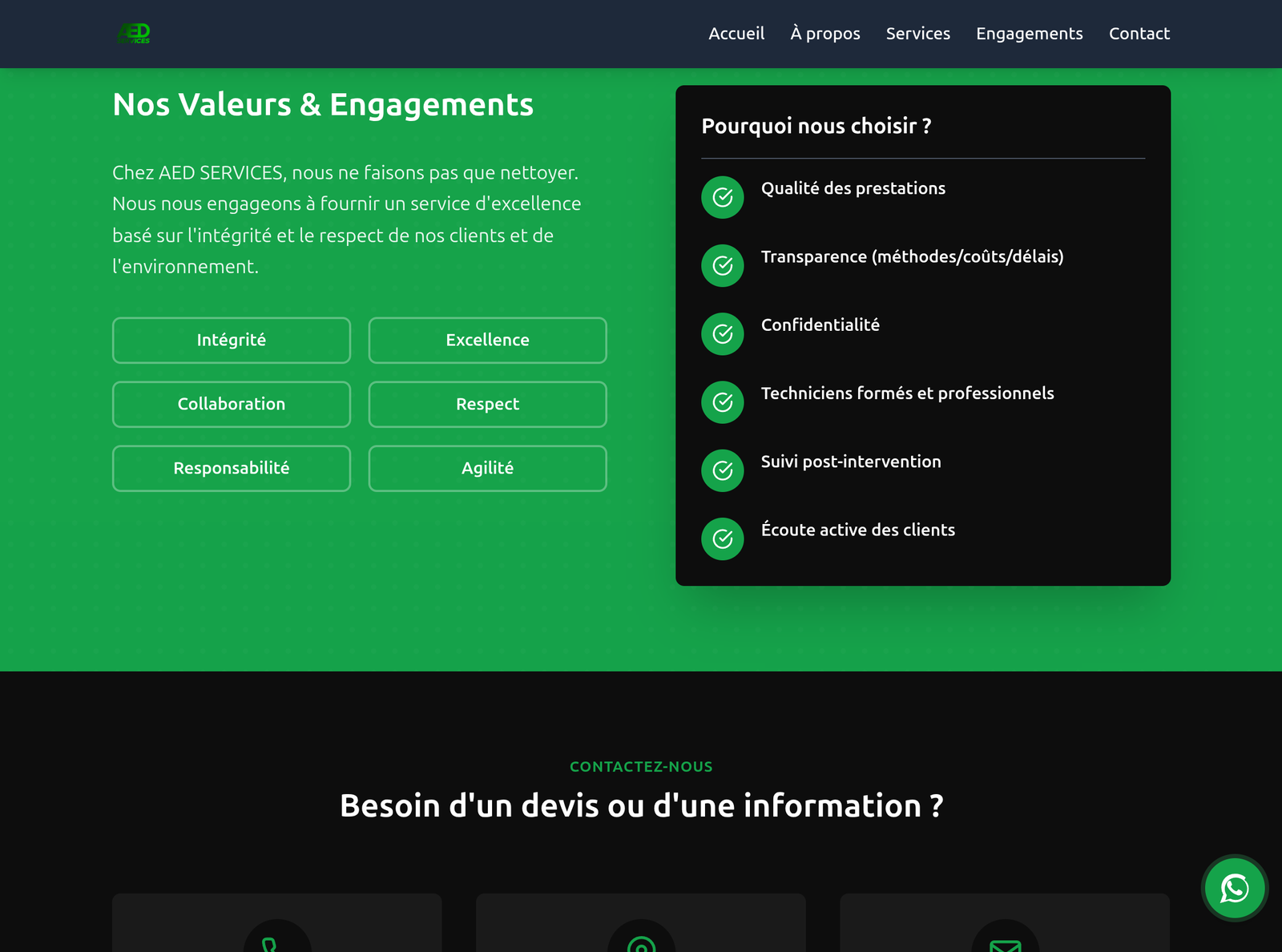Click Techniciens formés et professionnels text
This screenshot has width=1282, height=952.
[908, 393]
